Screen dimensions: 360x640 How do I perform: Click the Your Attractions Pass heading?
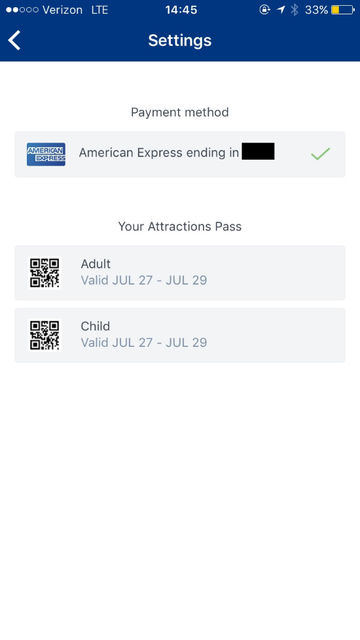coord(180,227)
